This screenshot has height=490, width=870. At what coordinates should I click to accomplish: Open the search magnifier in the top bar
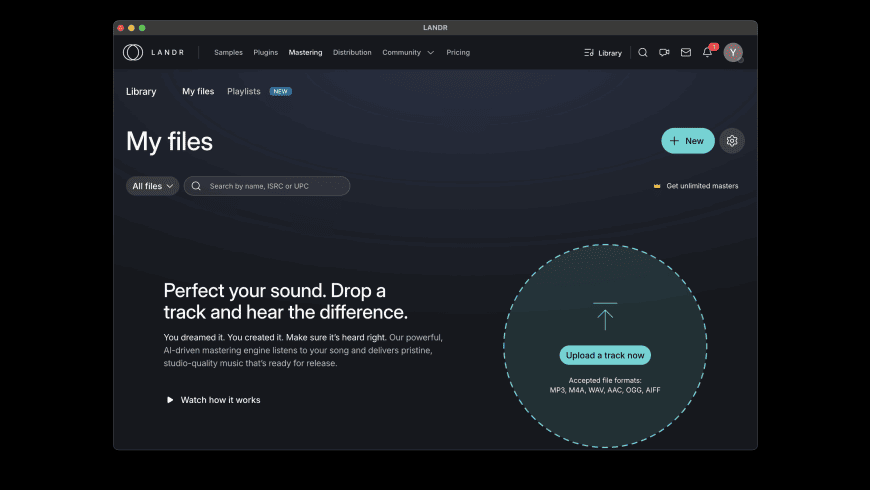pos(643,52)
